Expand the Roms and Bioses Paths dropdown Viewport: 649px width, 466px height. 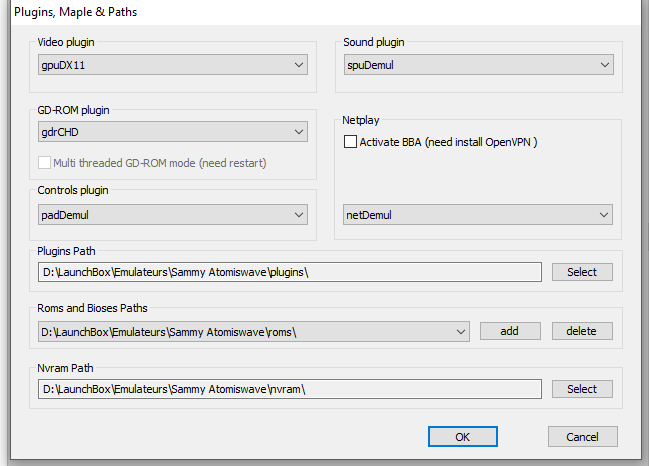[254, 331]
